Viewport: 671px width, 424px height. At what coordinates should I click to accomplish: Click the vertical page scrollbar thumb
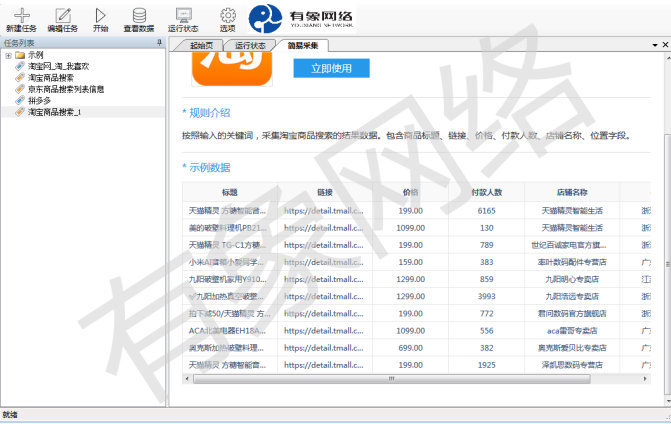667,263
